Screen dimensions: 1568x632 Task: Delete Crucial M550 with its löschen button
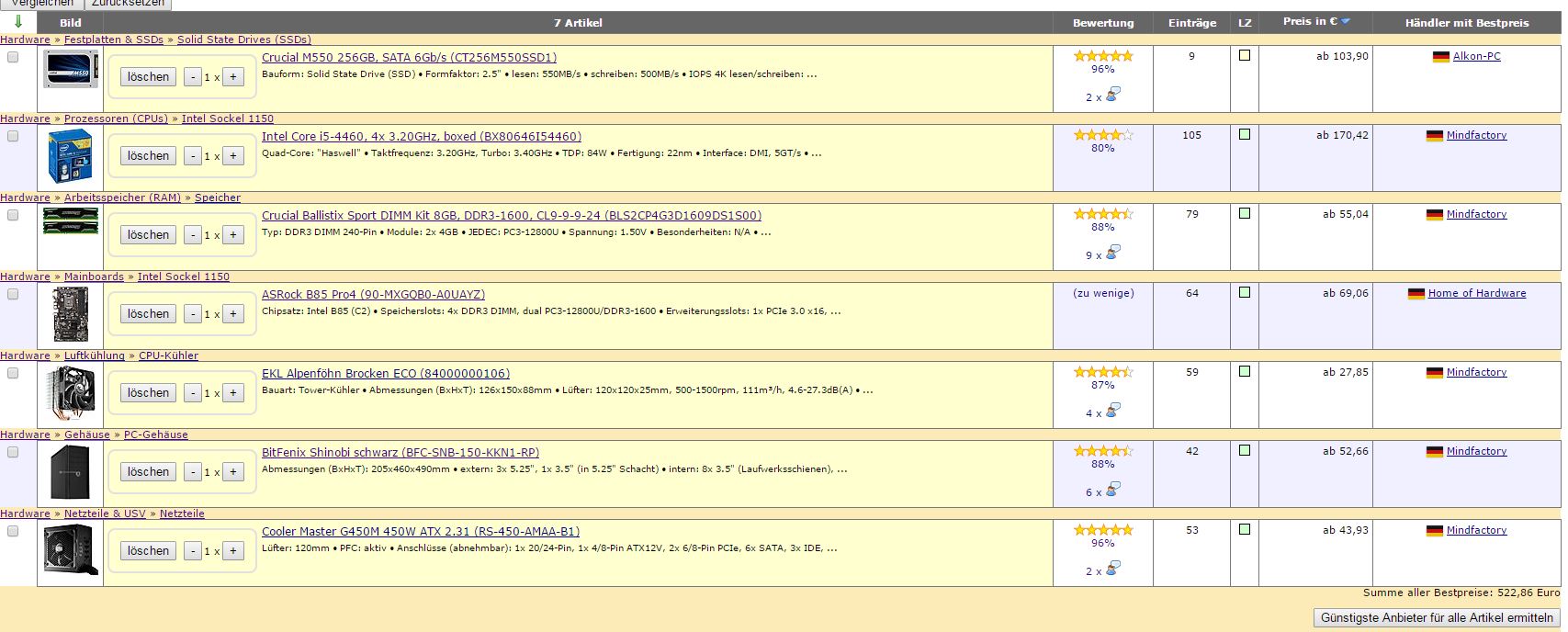148,77
